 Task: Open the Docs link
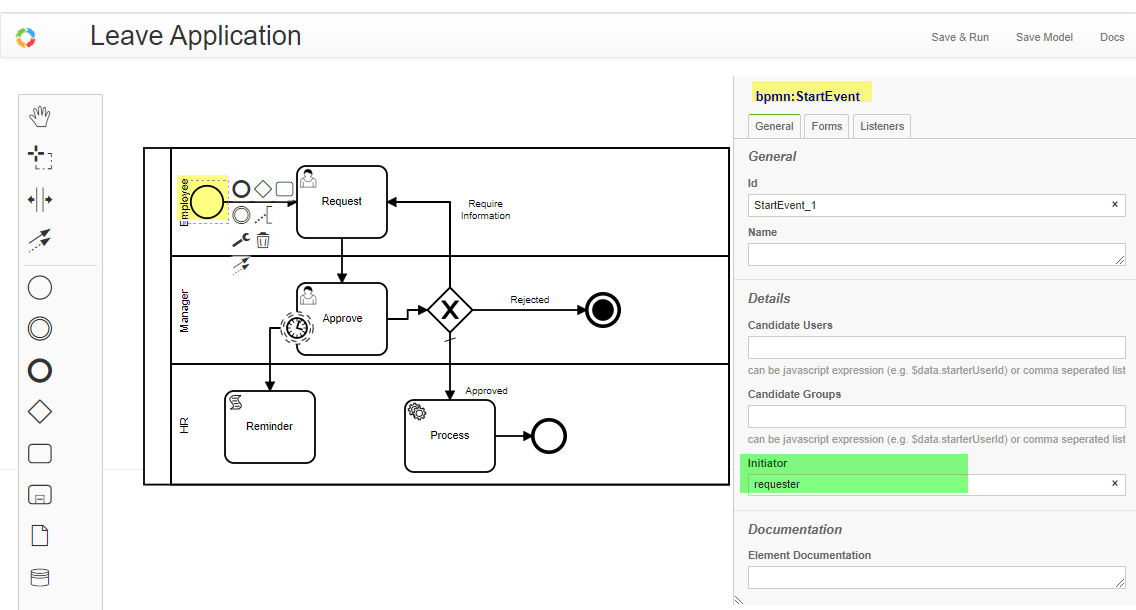1112,37
